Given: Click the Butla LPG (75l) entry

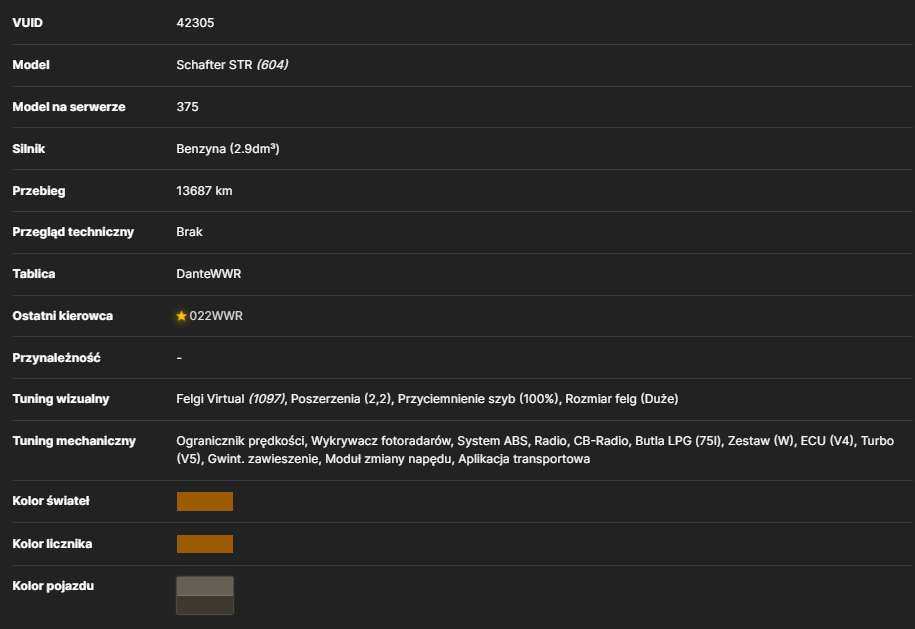Looking at the screenshot, I should click(677, 441).
